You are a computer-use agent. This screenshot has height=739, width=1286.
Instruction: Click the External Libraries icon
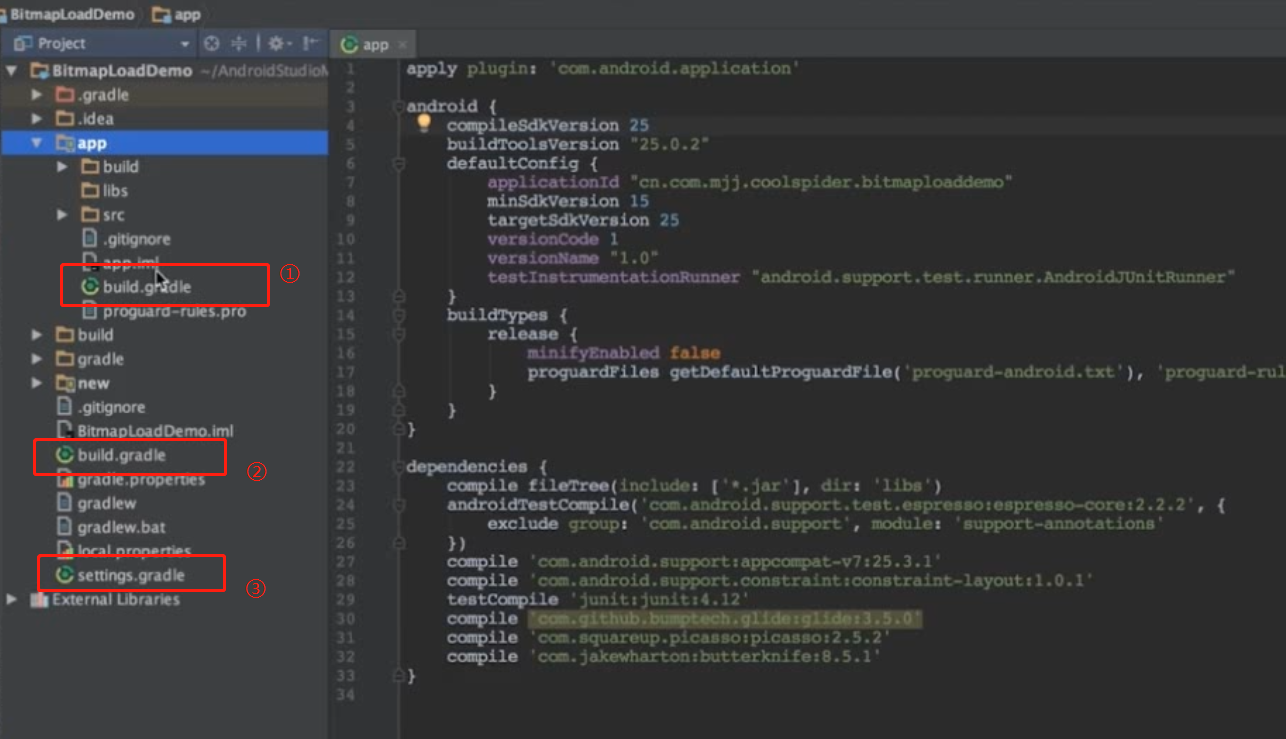click(40, 600)
